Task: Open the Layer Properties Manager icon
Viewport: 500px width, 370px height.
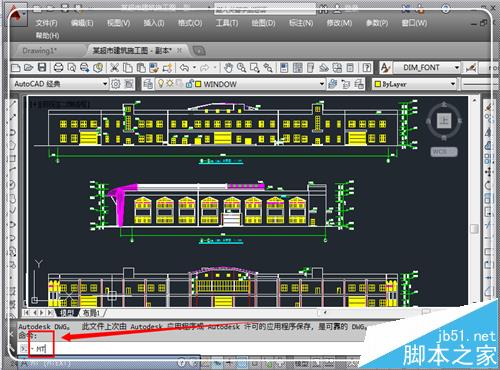Action: 148,84
